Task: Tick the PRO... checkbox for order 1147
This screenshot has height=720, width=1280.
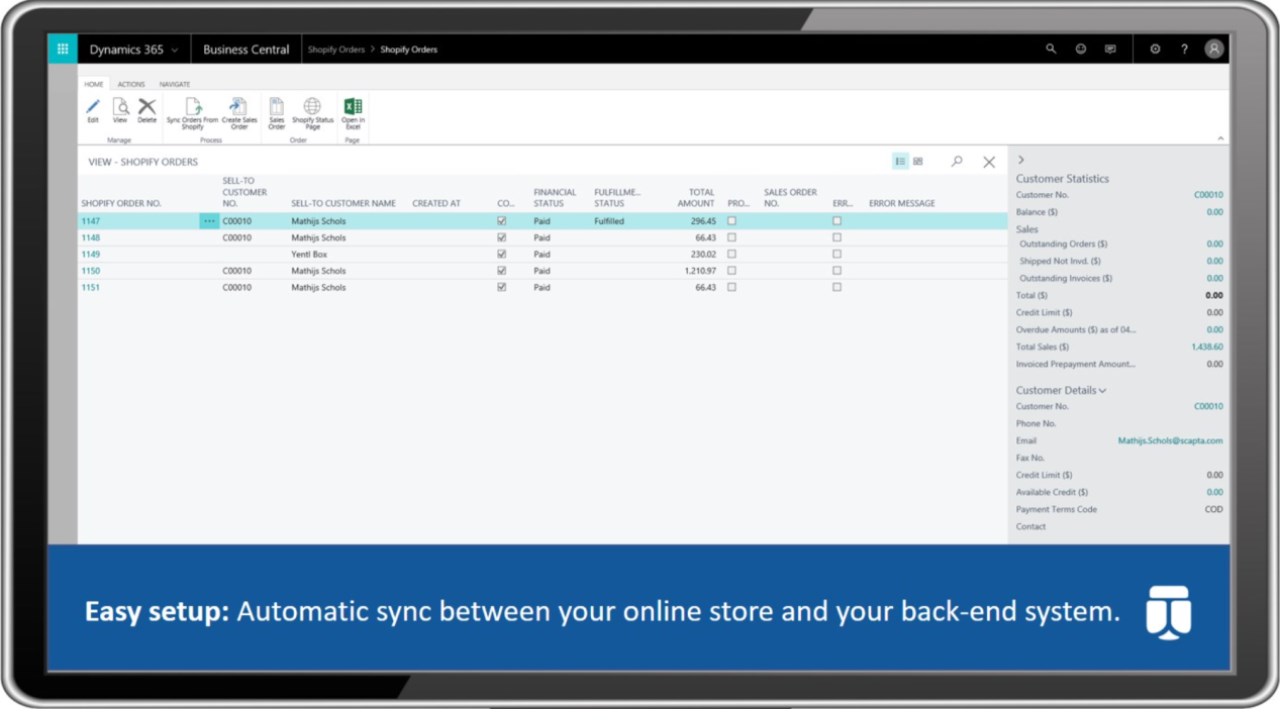Action: click(x=732, y=221)
